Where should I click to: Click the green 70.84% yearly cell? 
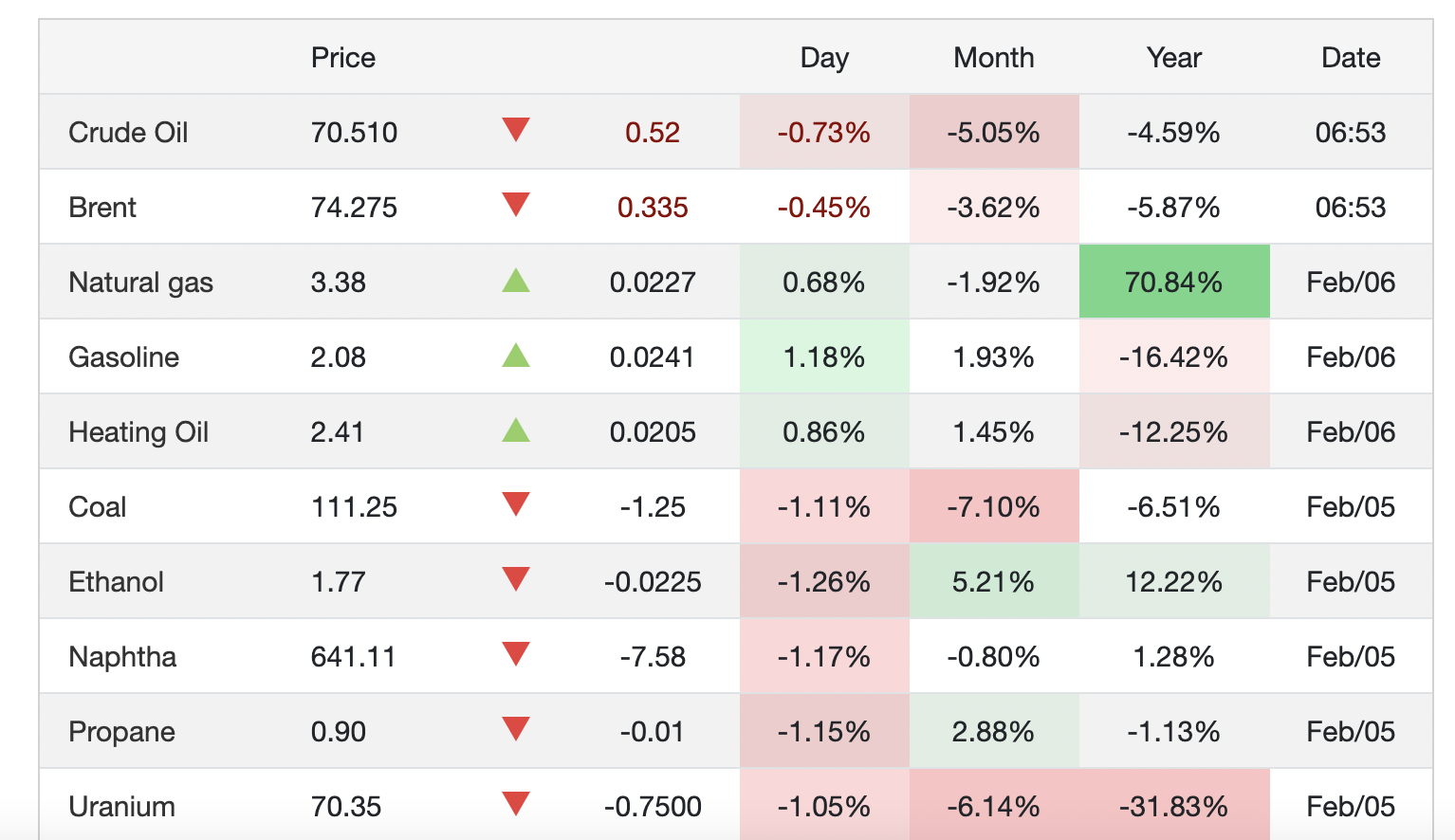coord(1174,282)
